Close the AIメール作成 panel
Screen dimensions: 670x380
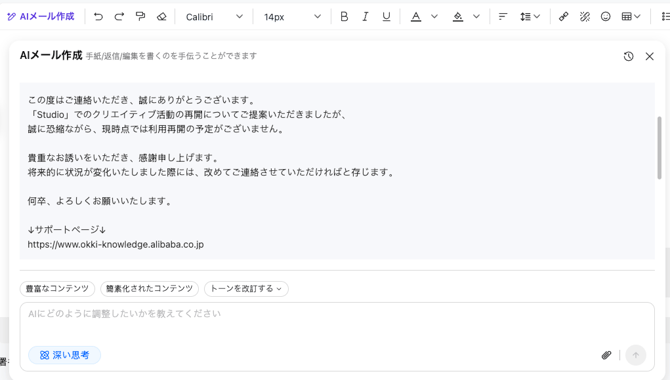pos(649,56)
